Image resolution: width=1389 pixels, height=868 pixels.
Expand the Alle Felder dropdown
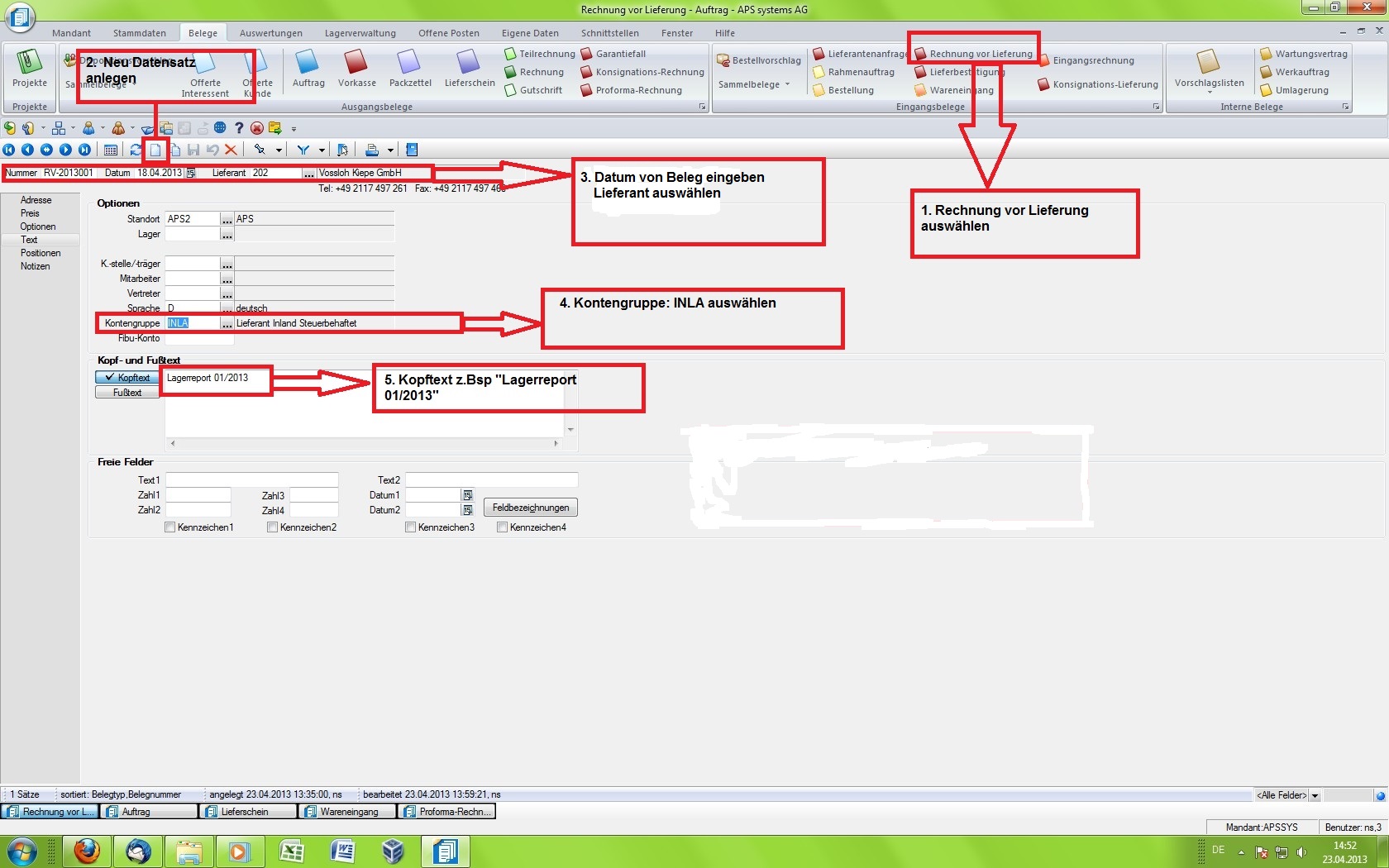tap(1315, 795)
